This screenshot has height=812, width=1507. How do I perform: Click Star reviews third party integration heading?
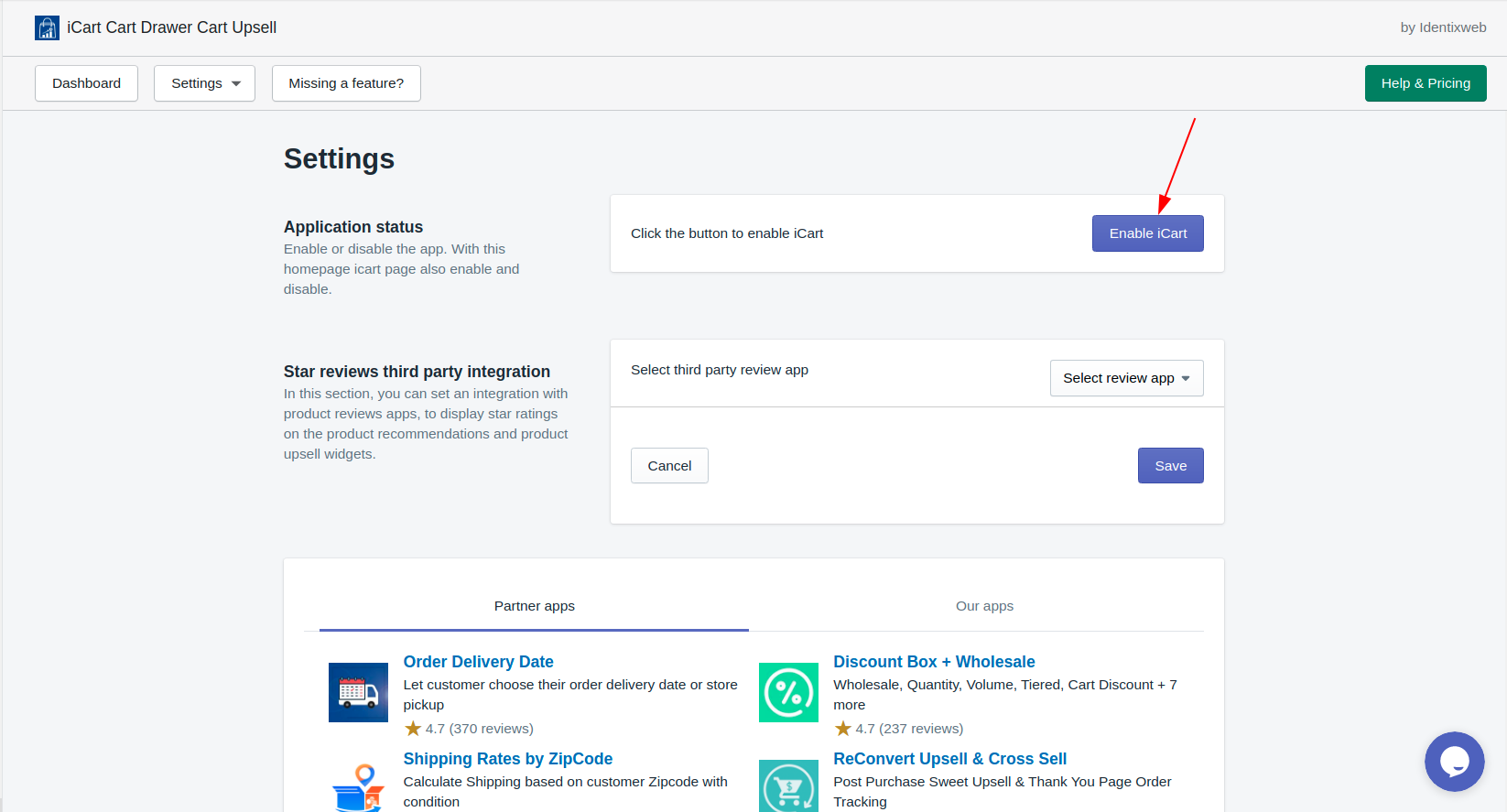click(417, 372)
